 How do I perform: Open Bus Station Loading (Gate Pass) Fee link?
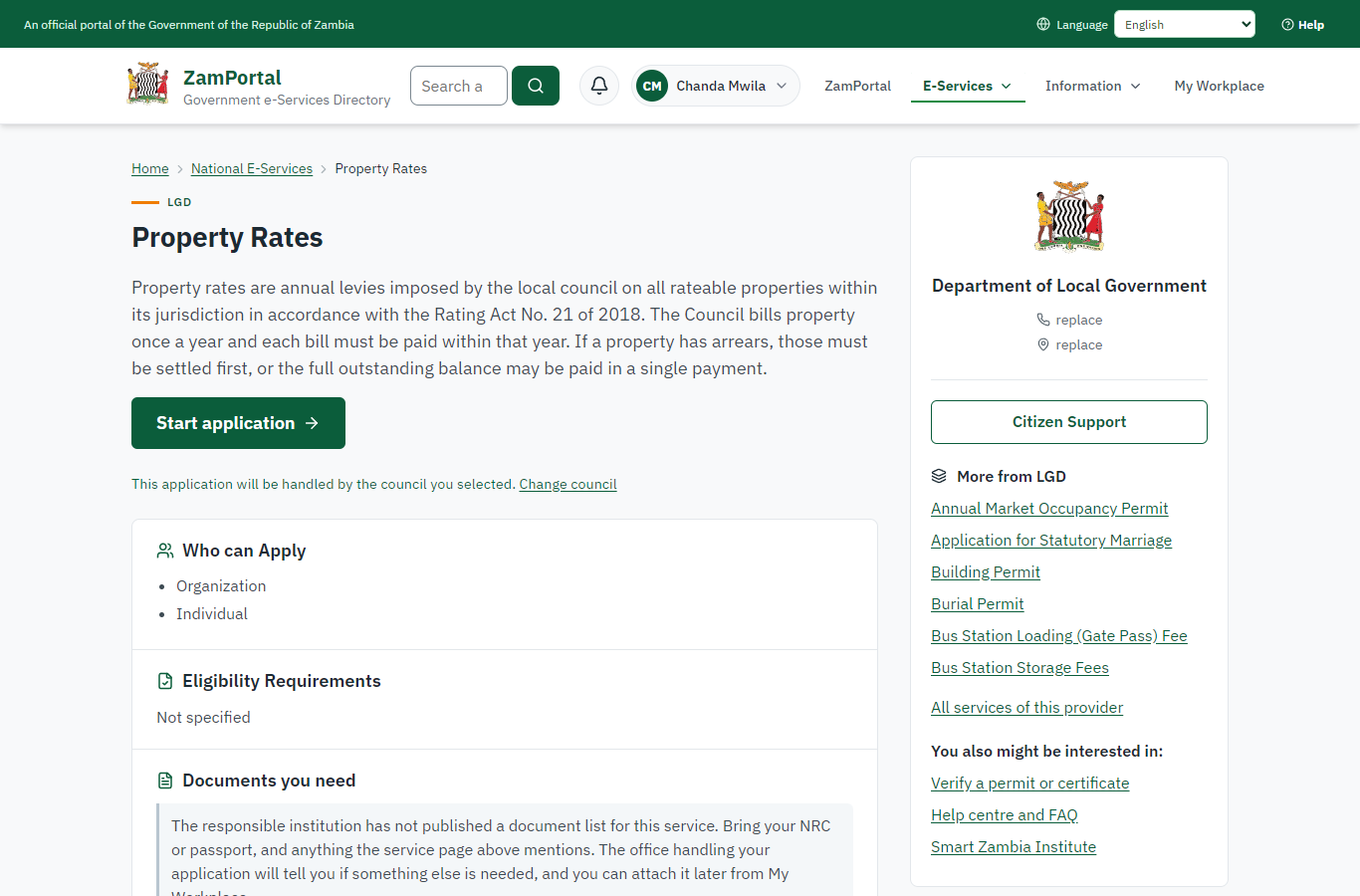pos(1059,635)
